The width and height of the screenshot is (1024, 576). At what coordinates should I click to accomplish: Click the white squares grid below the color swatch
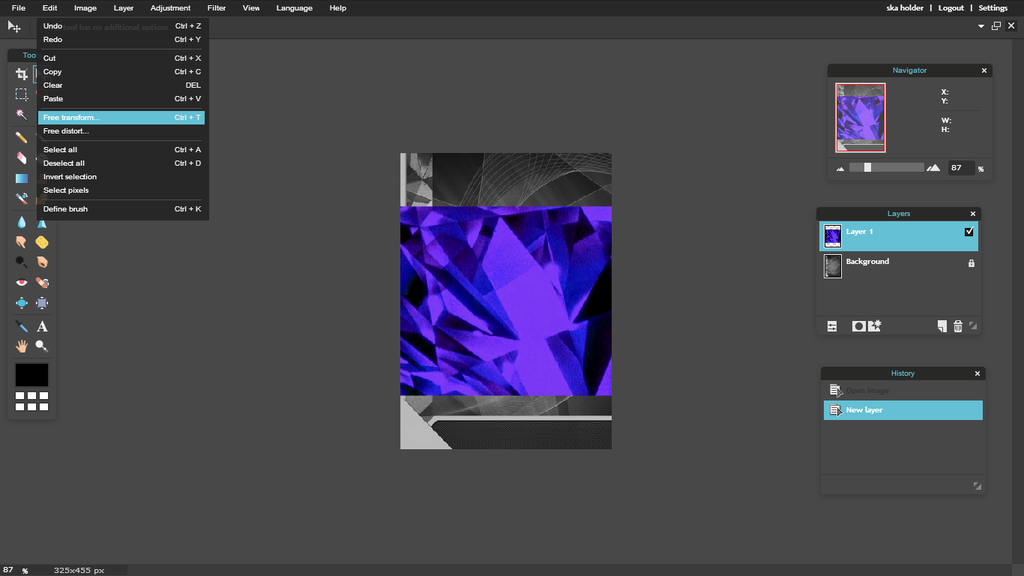[x=31, y=401]
